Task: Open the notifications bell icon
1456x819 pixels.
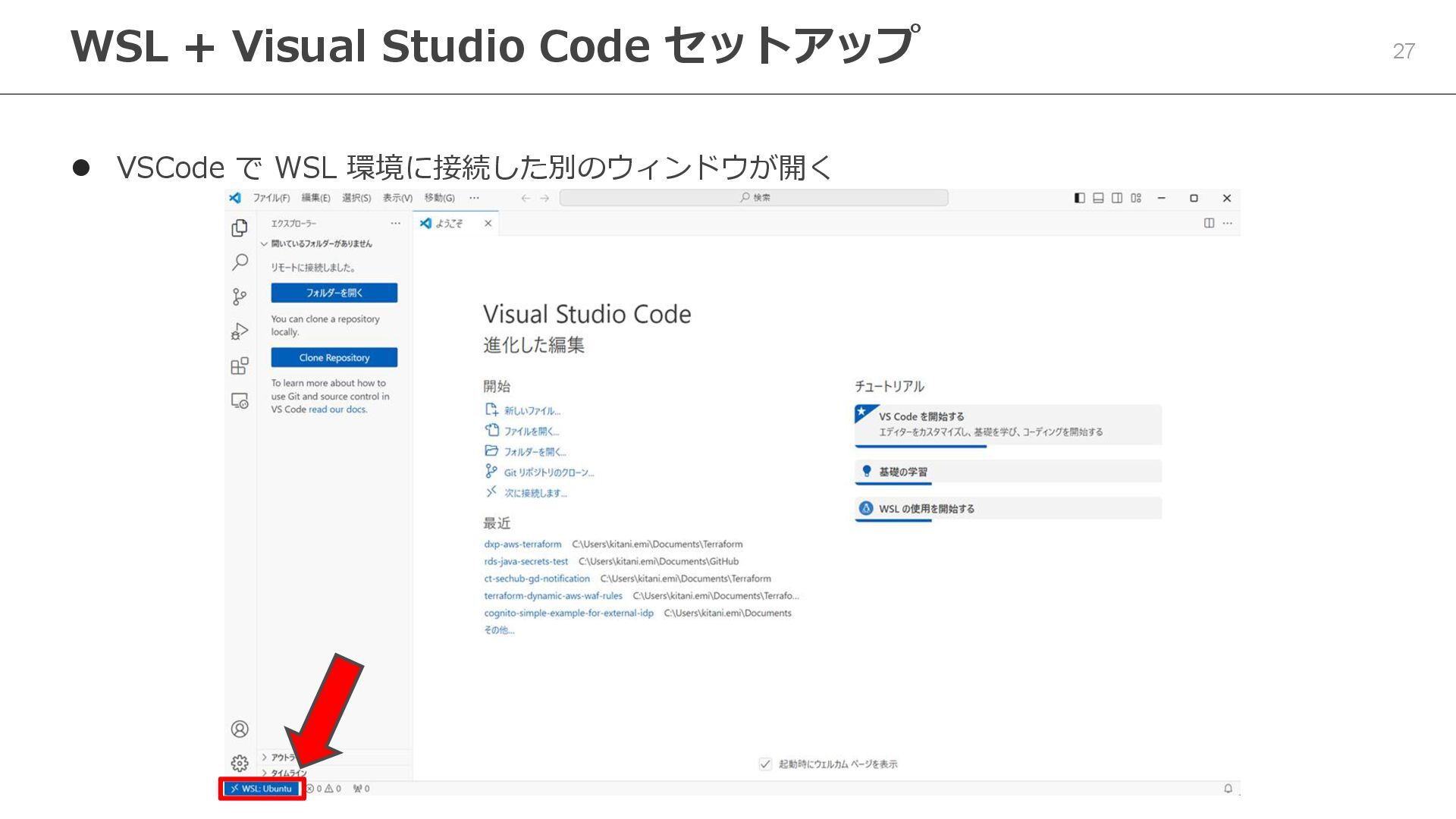Action: coord(1228,789)
